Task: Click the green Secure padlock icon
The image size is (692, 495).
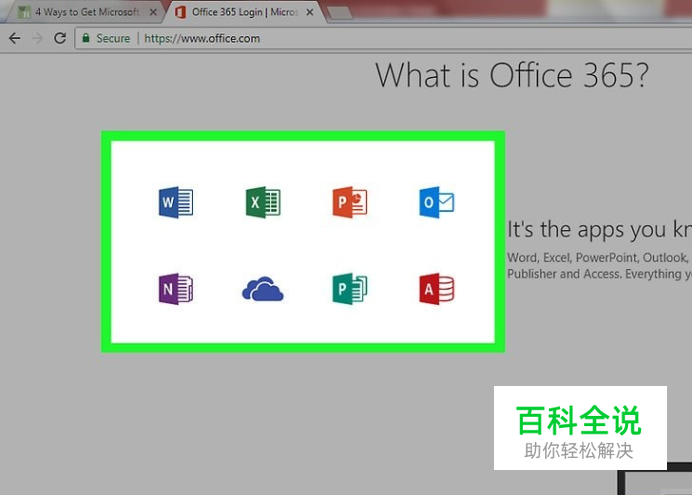Action: point(86,38)
